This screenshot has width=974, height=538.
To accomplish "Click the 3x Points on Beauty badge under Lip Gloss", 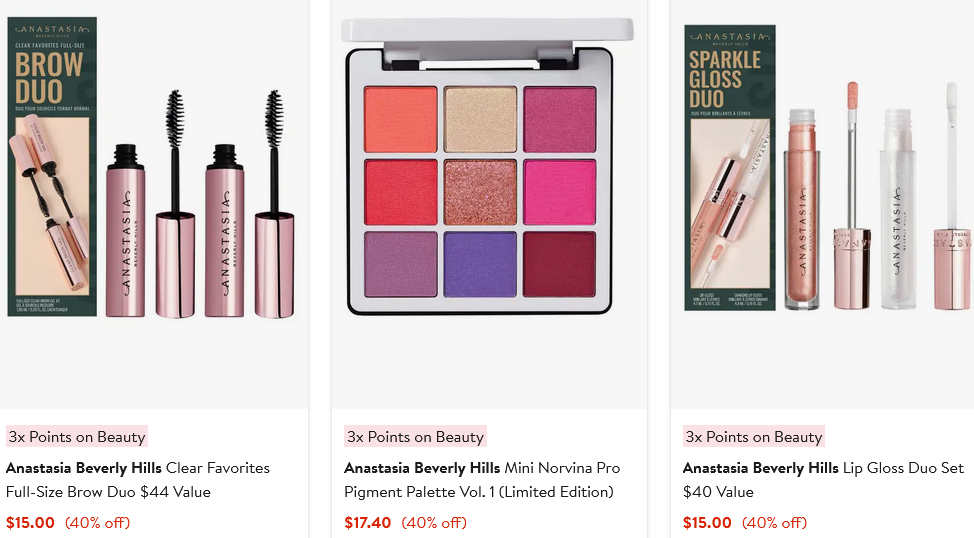I will coord(754,437).
